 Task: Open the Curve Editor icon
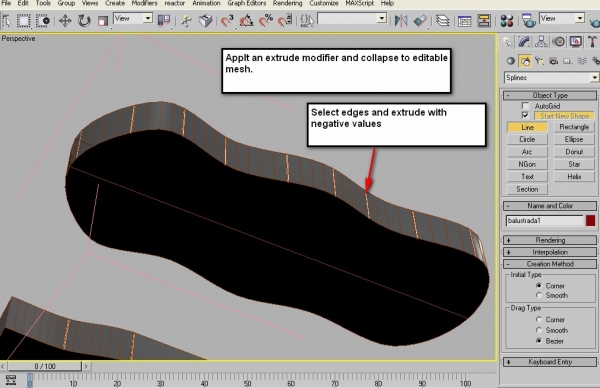pos(465,20)
